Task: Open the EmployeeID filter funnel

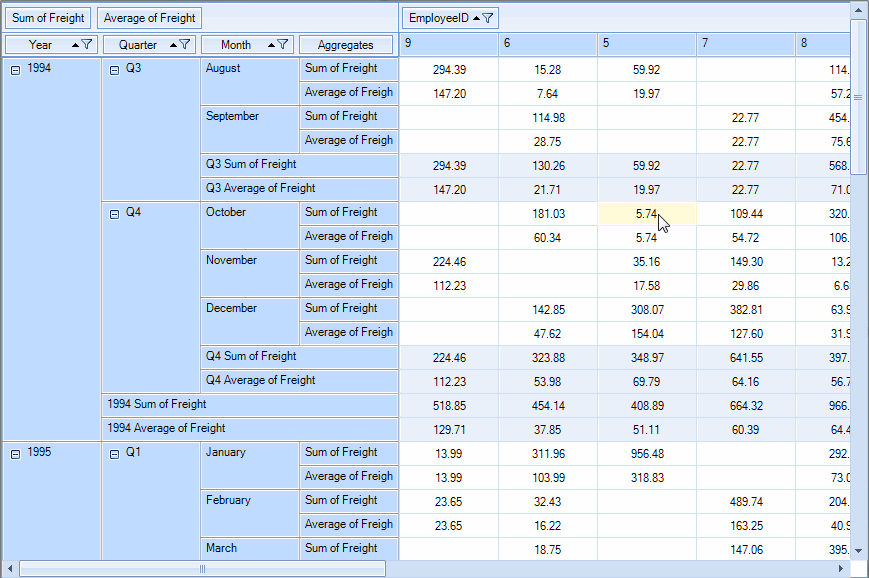Action: [489, 18]
